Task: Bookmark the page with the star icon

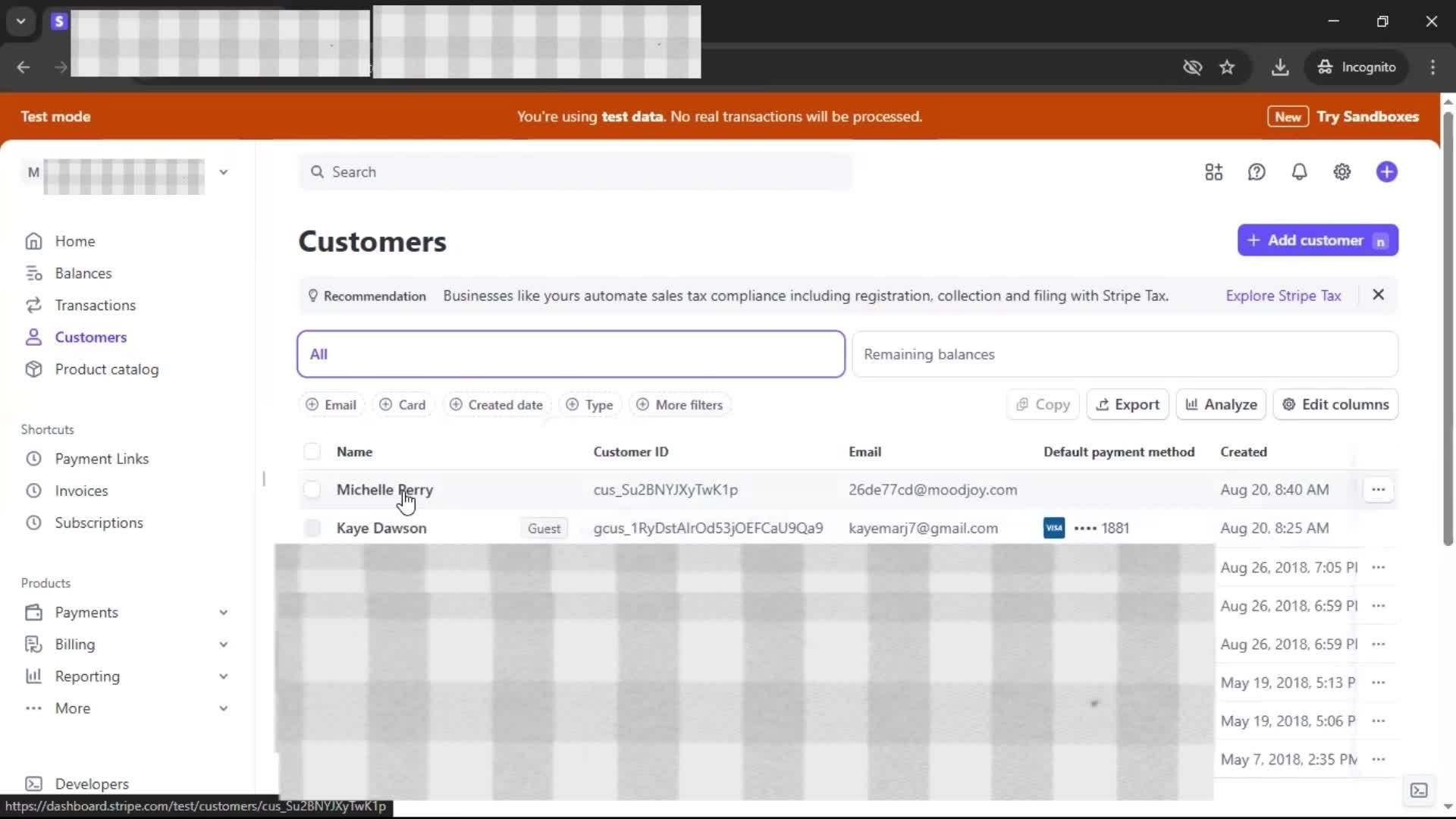Action: pyautogui.click(x=1227, y=67)
